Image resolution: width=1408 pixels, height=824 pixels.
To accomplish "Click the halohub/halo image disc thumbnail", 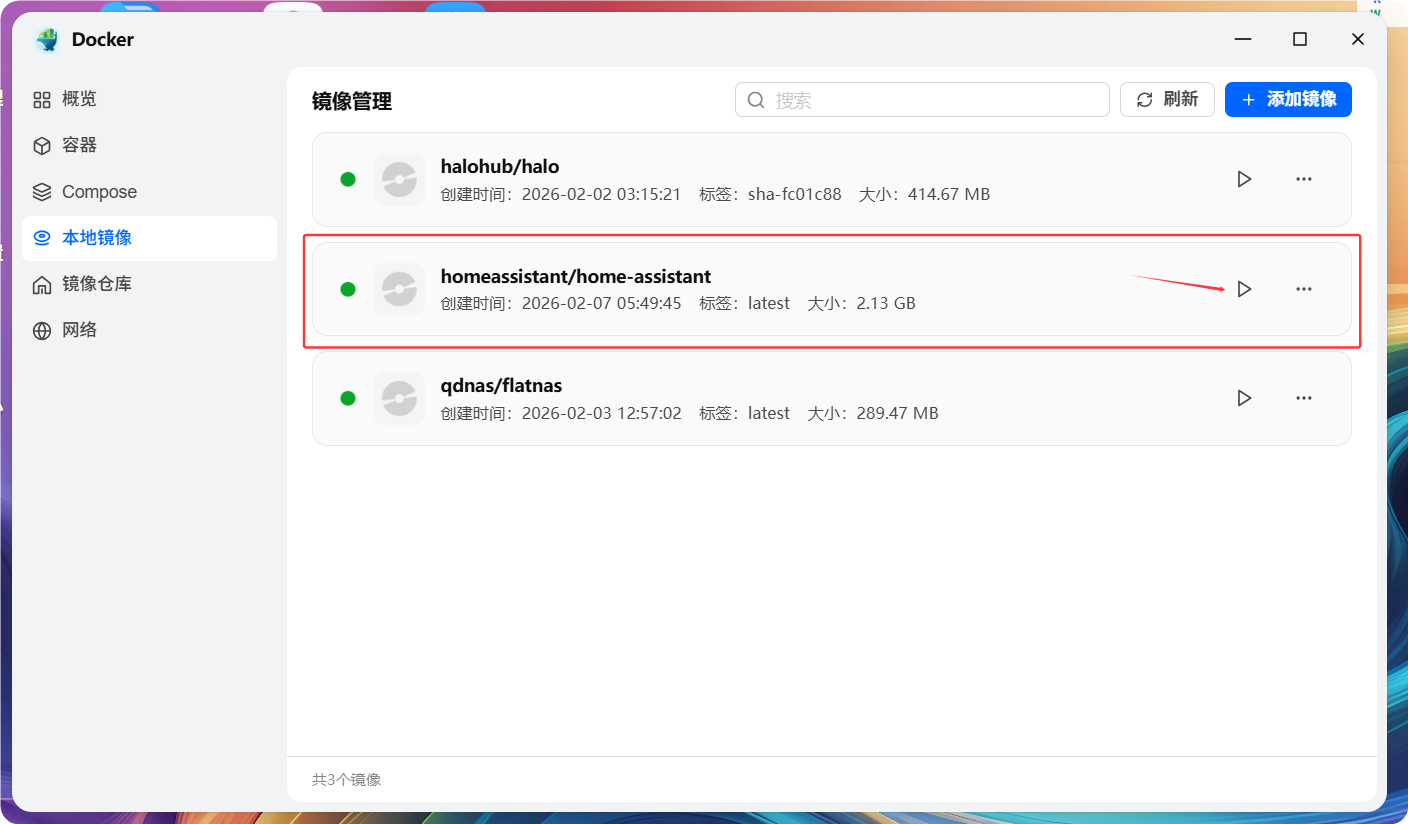I will pyautogui.click(x=399, y=179).
